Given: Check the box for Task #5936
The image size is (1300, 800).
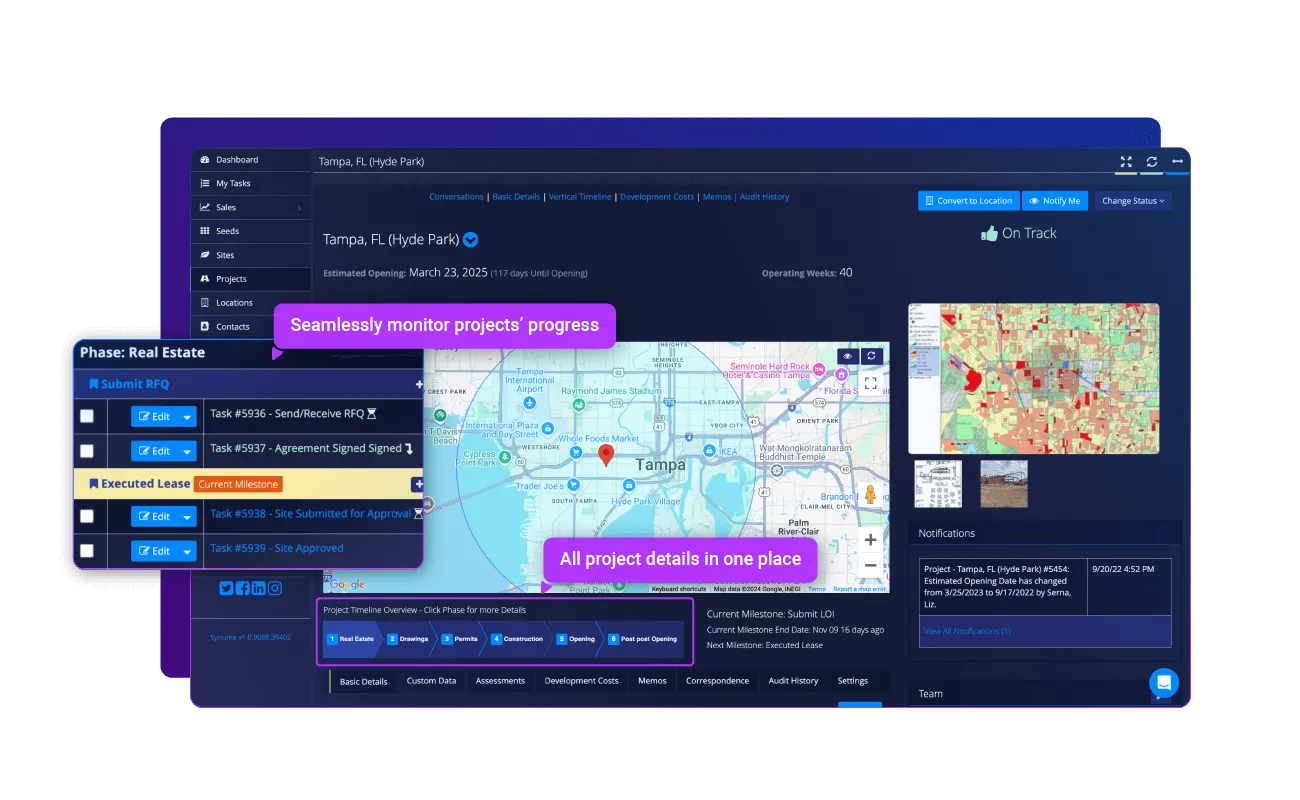Looking at the screenshot, I should click(87, 416).
